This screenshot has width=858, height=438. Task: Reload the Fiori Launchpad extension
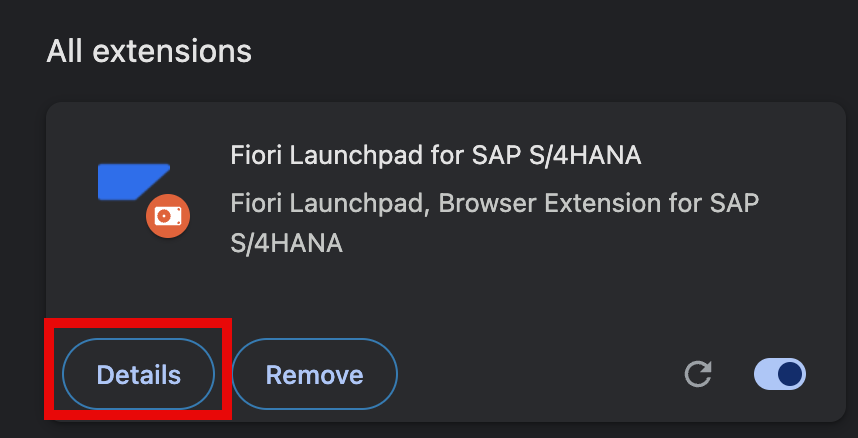click(x=699, y=374)
